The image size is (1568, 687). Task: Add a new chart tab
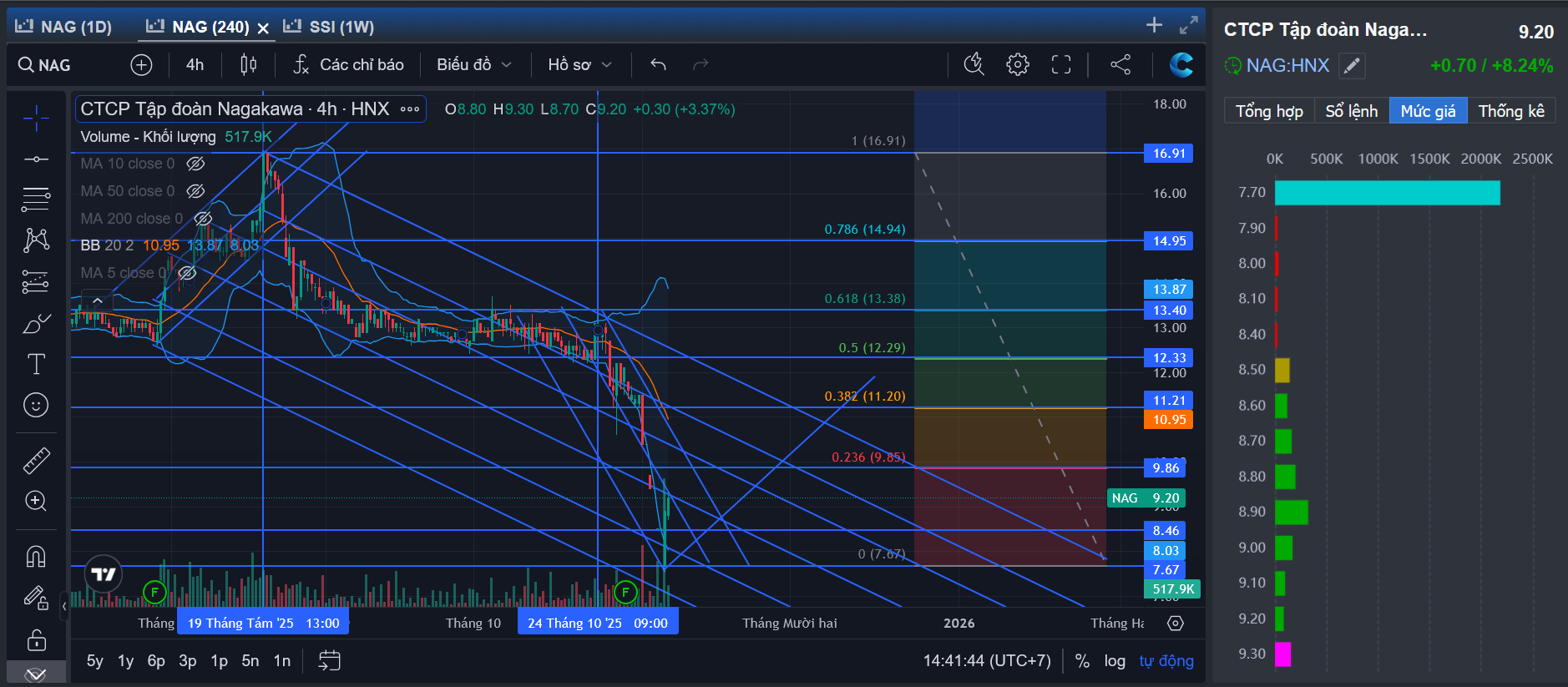pyautogui.click(x=1154, y=25)
